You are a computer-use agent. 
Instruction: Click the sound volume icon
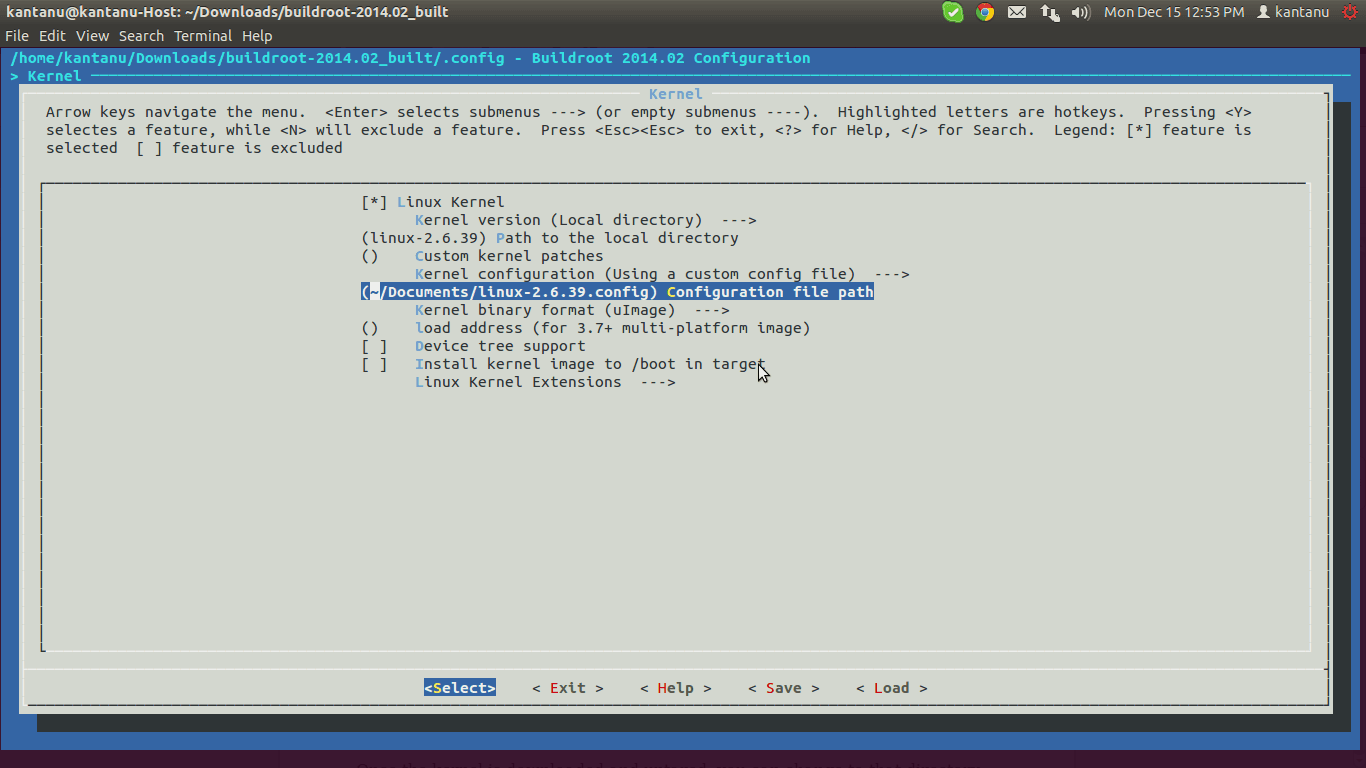tap(1080, 12)
